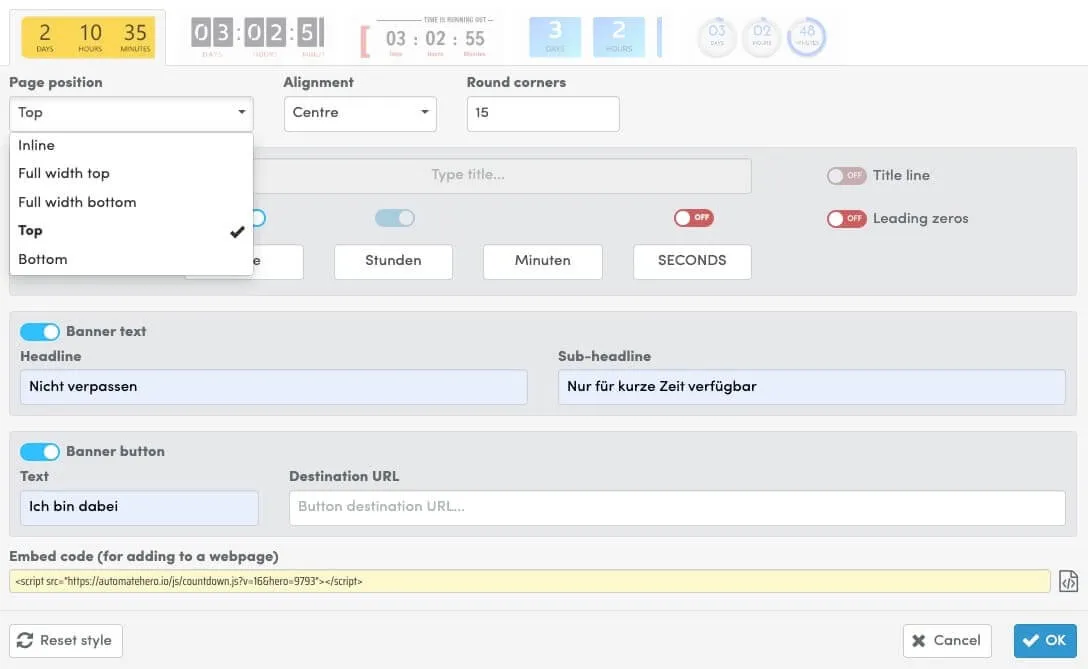This screenshot has height=669, width=1088.
Task: Pick the Full width bottom option
Action: (131, 202)
